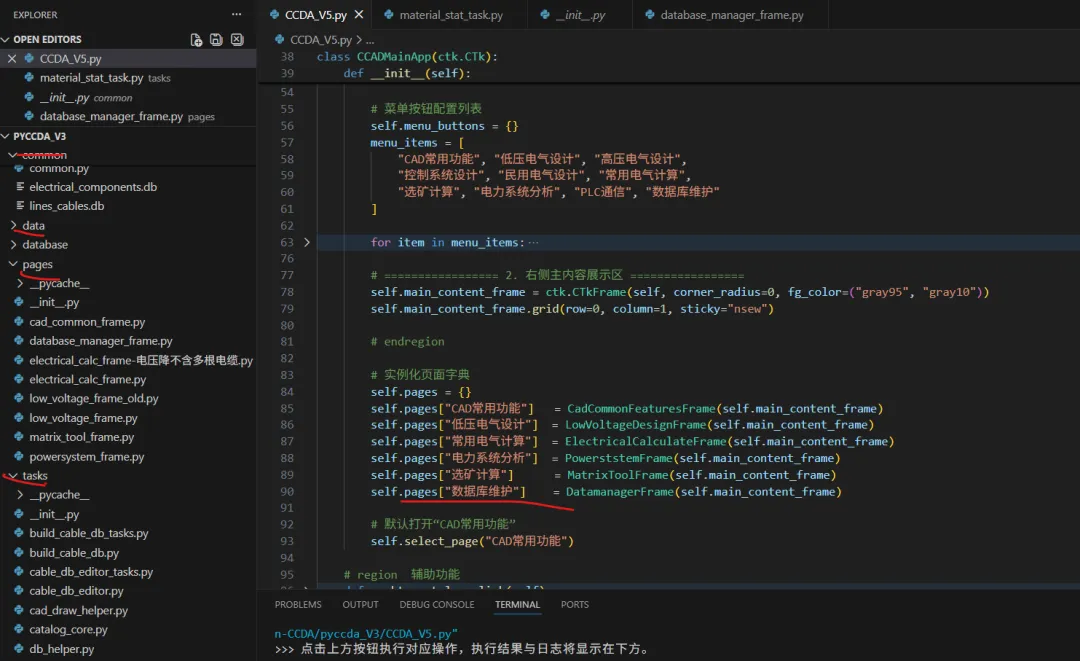Screen dimensions: 1080x661
Task: Open the Problems panel tab
Action: pos(298,605)
